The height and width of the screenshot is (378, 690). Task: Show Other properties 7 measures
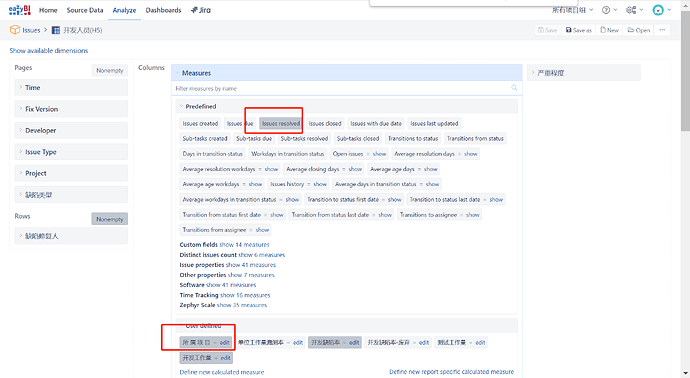[251, 275]
